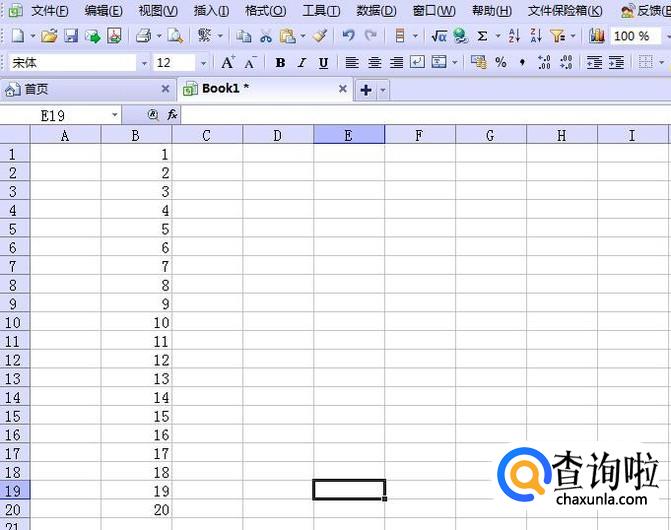Save the workbook with the floppy disk icon
Image resolution: width=671 pixels, height=530 pixels.
click(x=71, y=36)
